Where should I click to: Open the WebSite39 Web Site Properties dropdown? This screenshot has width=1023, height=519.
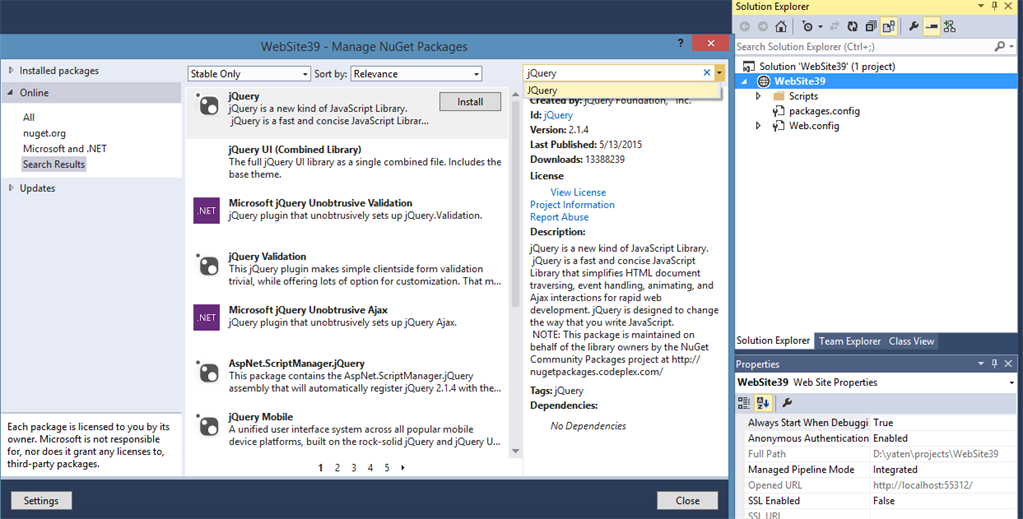[1012, 383]
